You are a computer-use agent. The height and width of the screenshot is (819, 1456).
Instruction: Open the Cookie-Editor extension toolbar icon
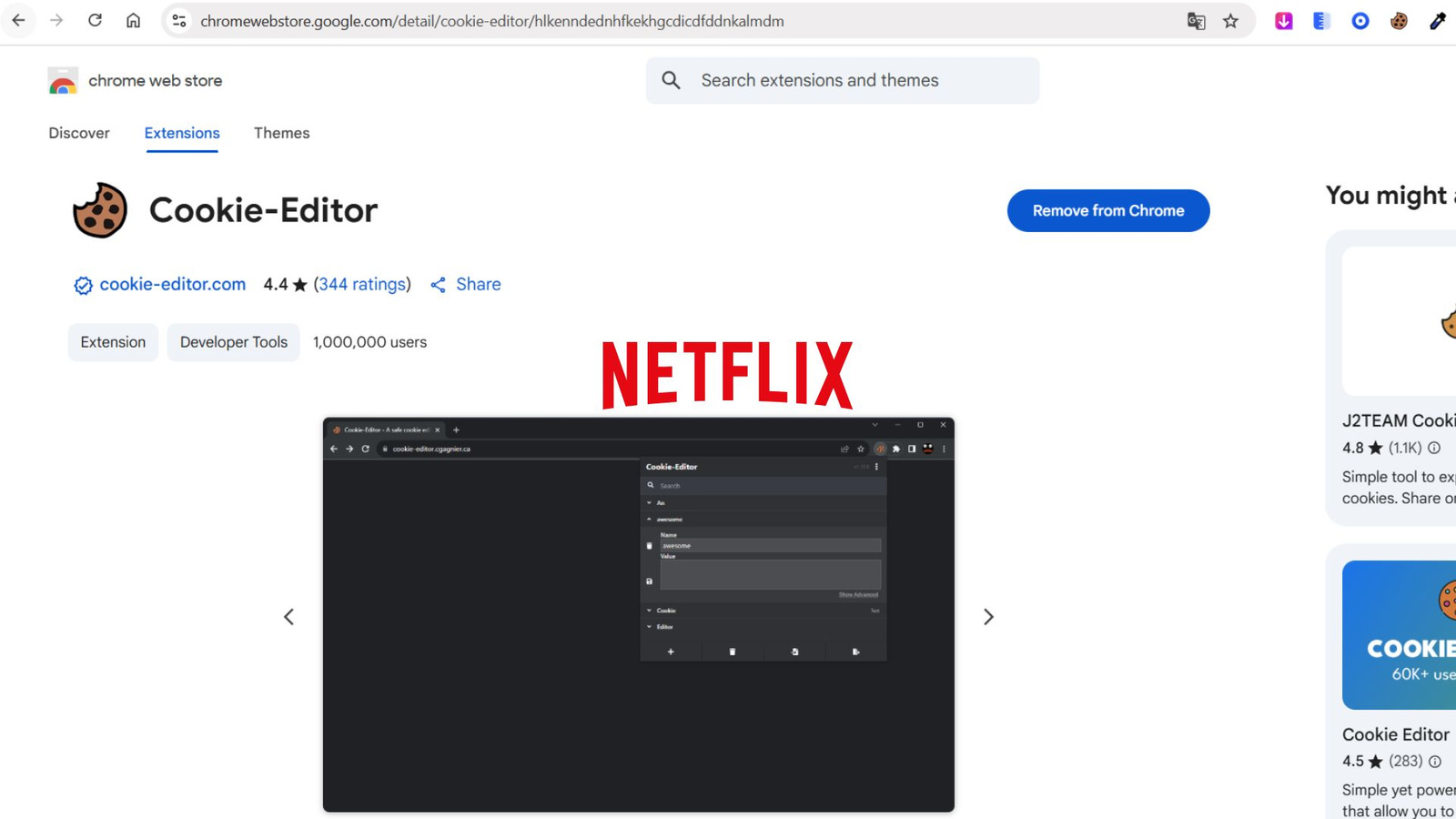[x=1399, y=21]
